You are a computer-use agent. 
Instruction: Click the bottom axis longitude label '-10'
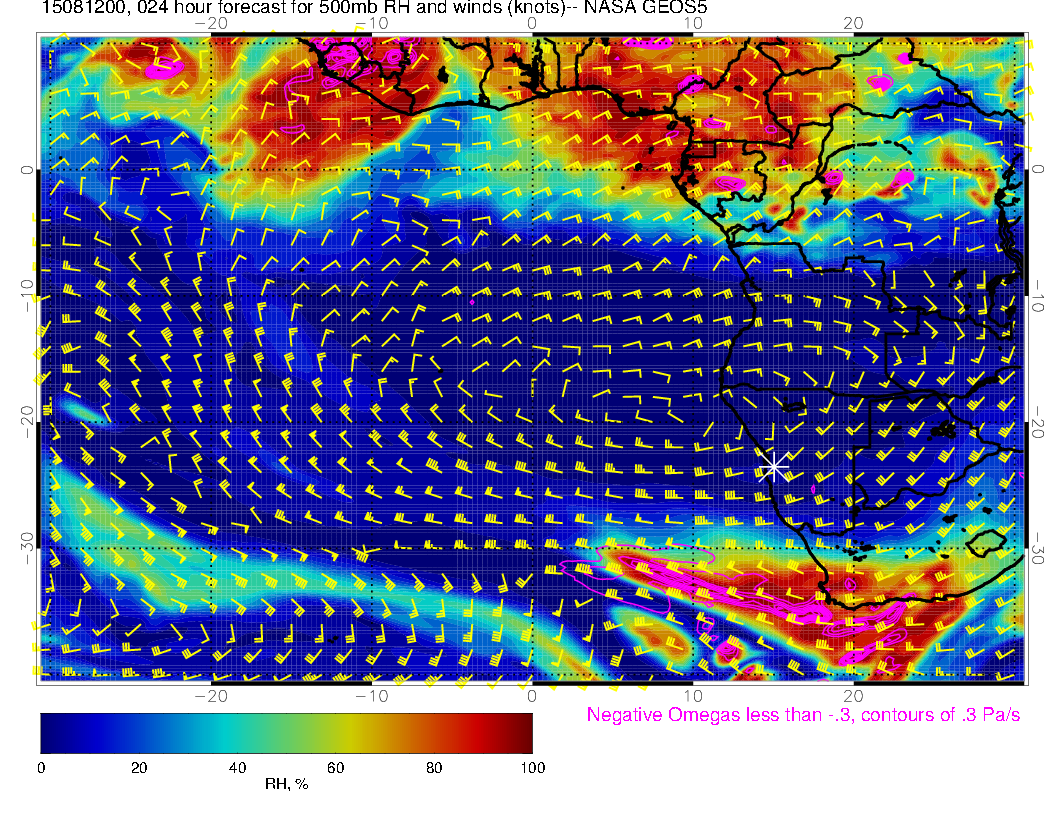(370, 695)
